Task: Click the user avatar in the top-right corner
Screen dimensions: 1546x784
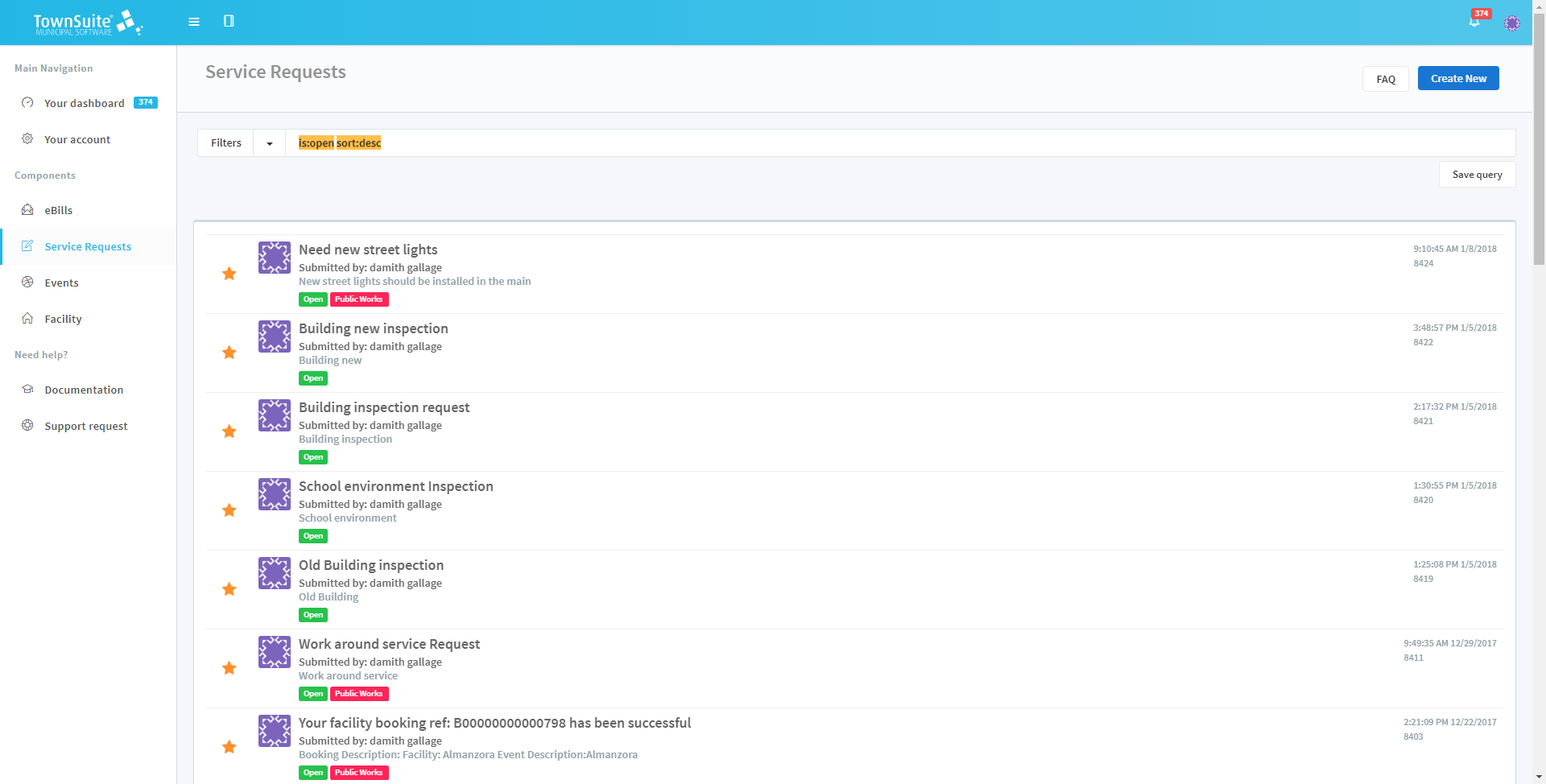Action: tap(1513, 23)
